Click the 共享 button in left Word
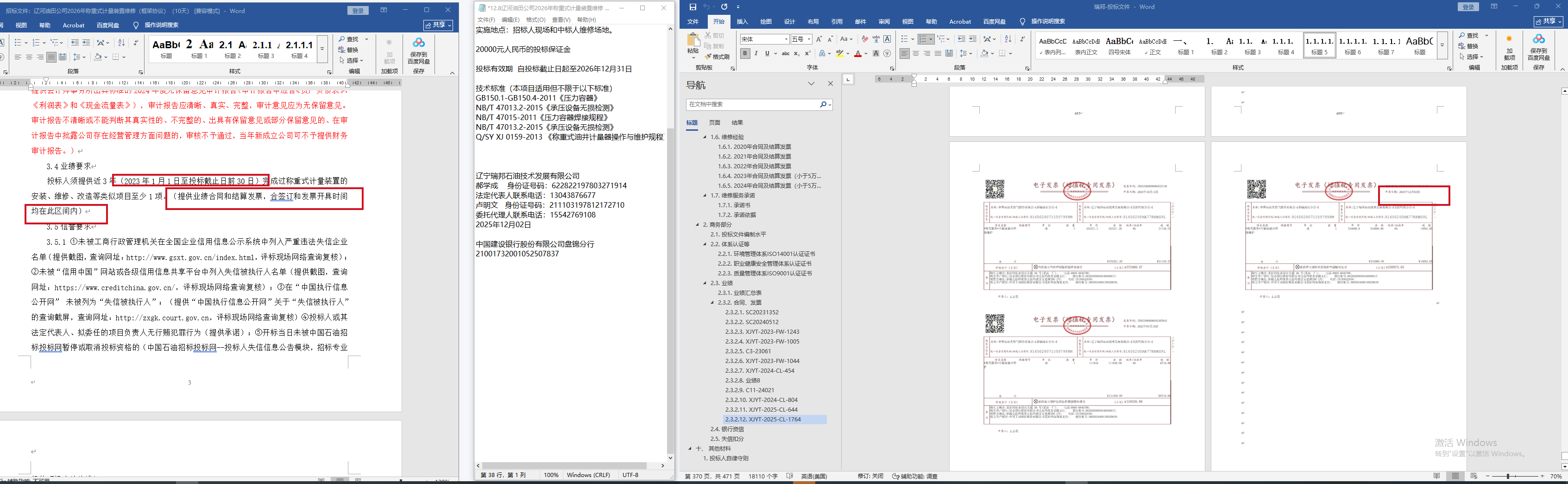The width and height of the screenshot is (1568, 484). click(x=439, y=25)
